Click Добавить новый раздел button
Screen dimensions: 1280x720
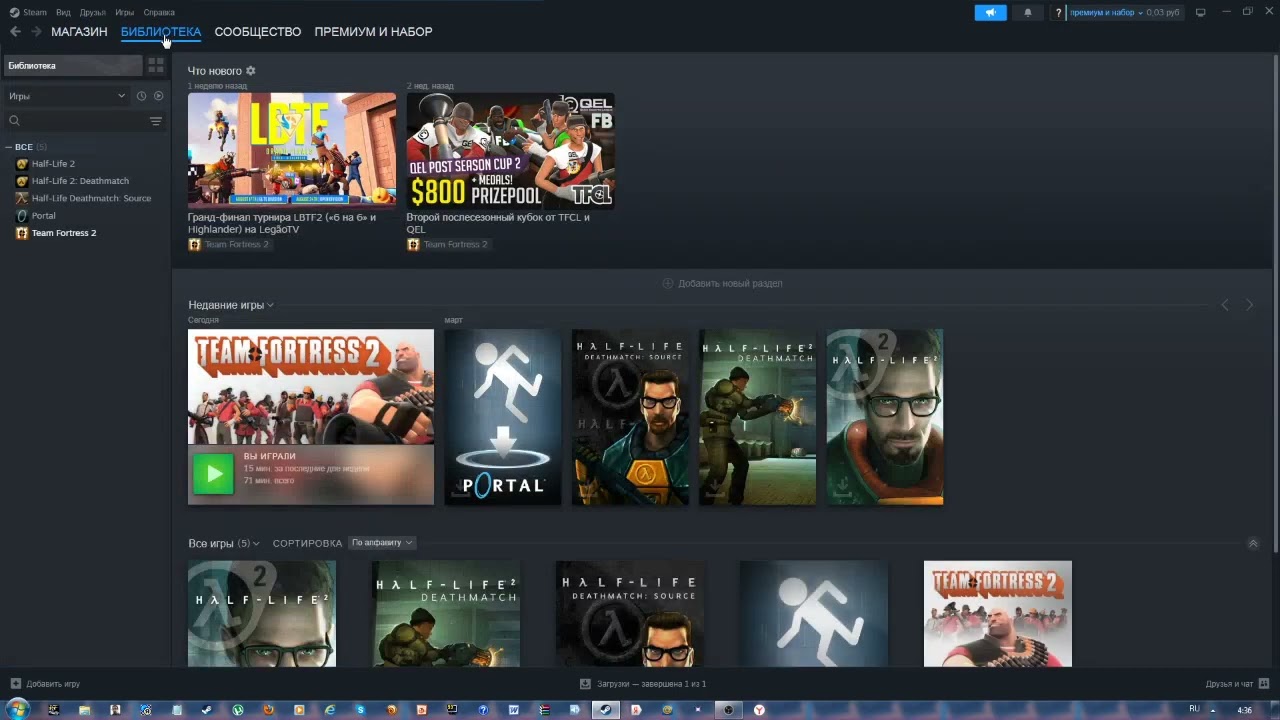(x=723, y=284)
